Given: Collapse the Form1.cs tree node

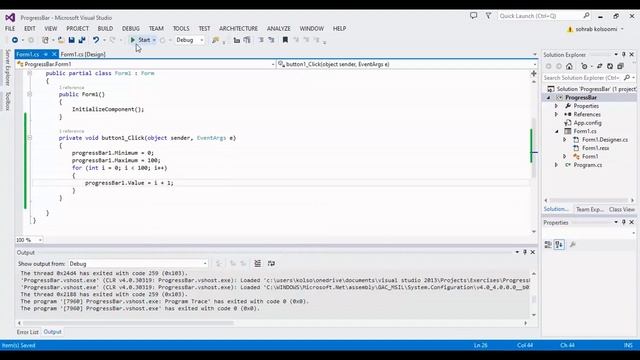Looking at the screenshot, I should (556, 131).
